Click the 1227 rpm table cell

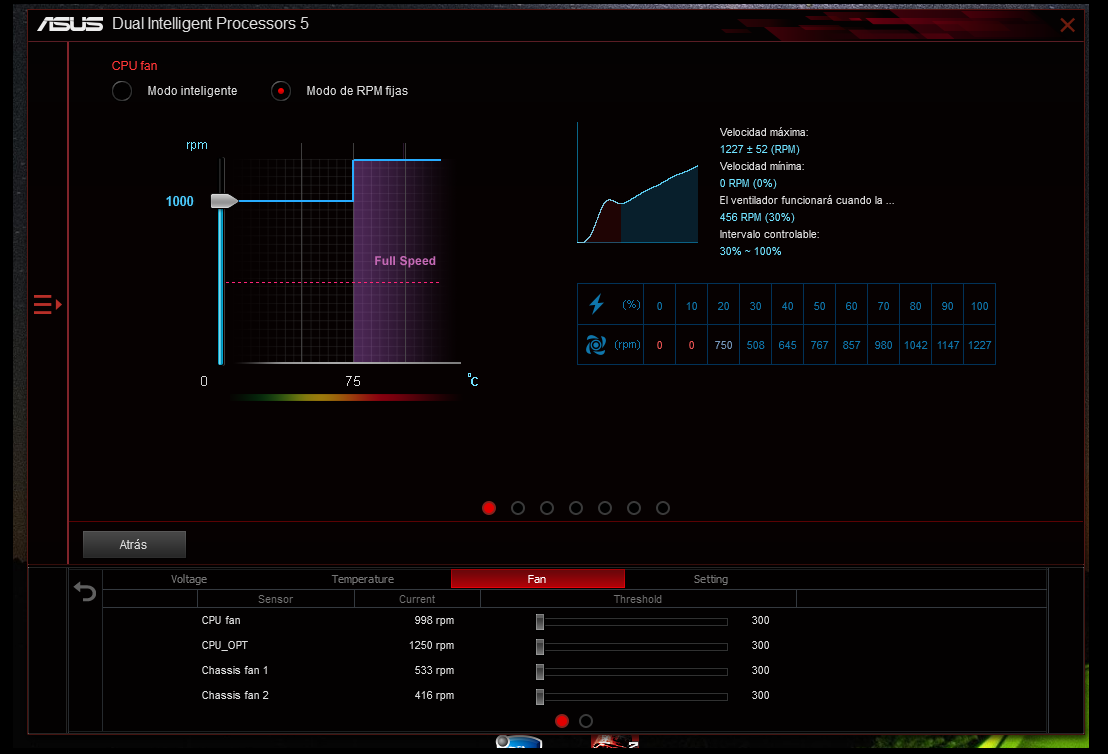click(979, 345)
